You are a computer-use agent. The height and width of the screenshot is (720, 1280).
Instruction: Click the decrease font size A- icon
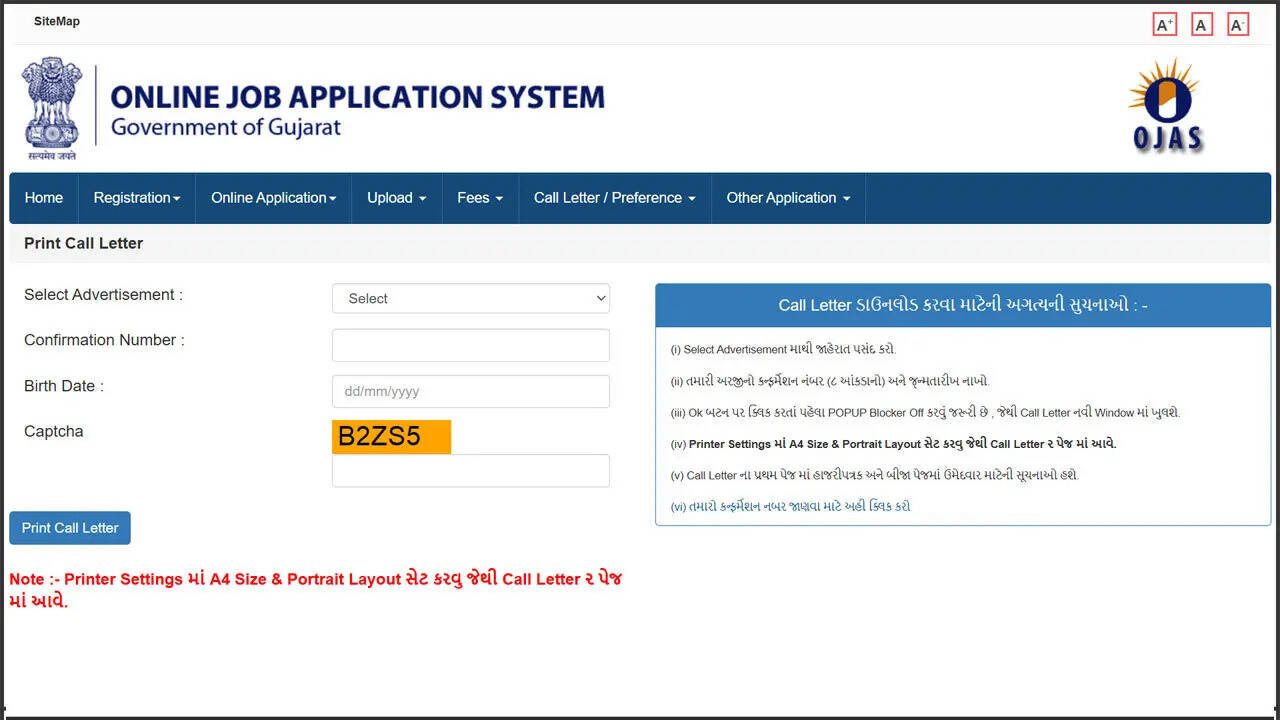(x=1238, y=25)
